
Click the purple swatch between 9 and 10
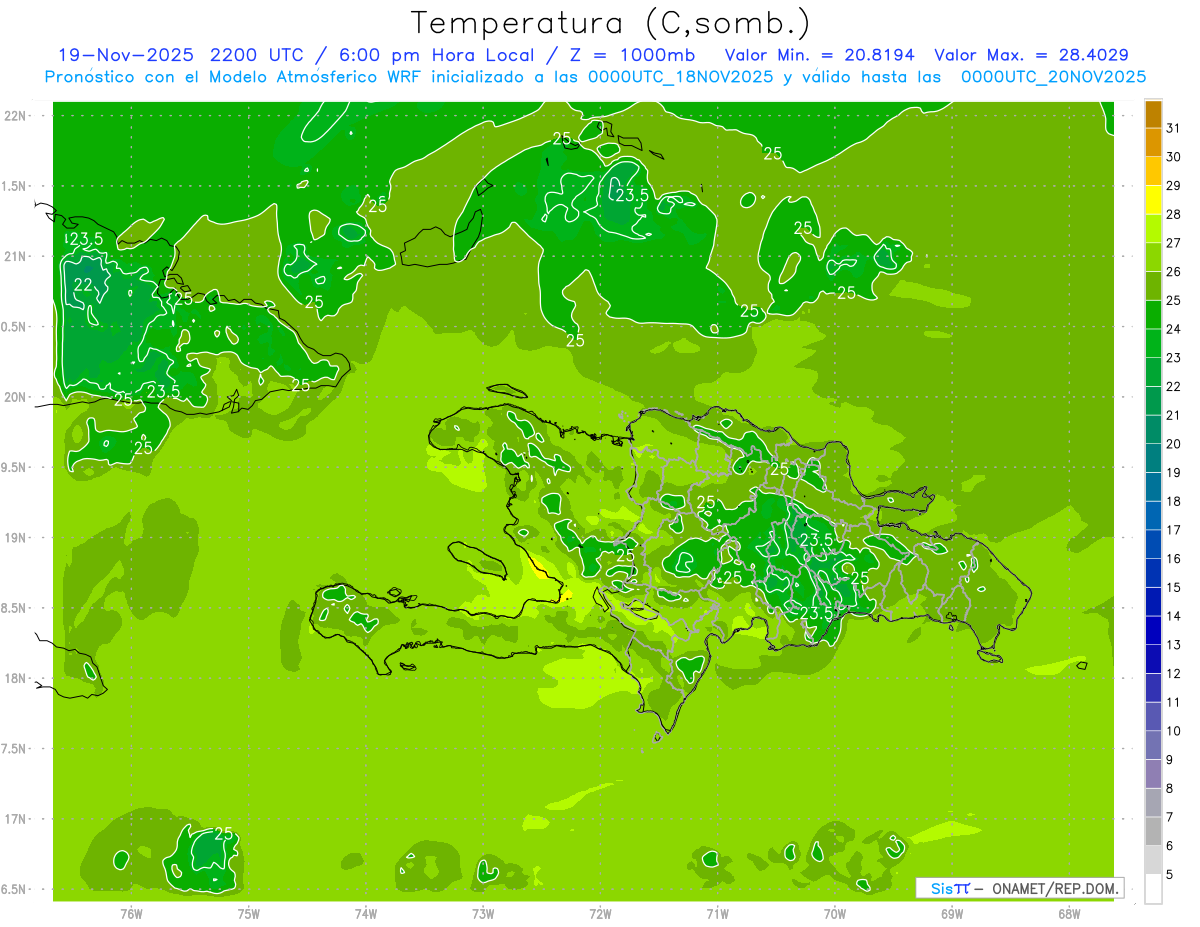(1154, 746)
